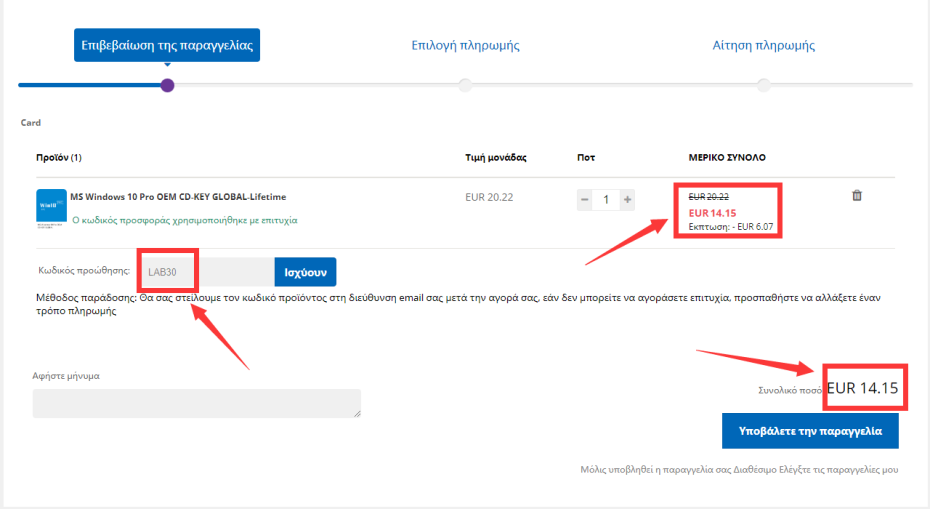The image size is (930, 509).
Task: Click the progress dot under Αίτηση πληρωμής
Action: pos(763,85)
